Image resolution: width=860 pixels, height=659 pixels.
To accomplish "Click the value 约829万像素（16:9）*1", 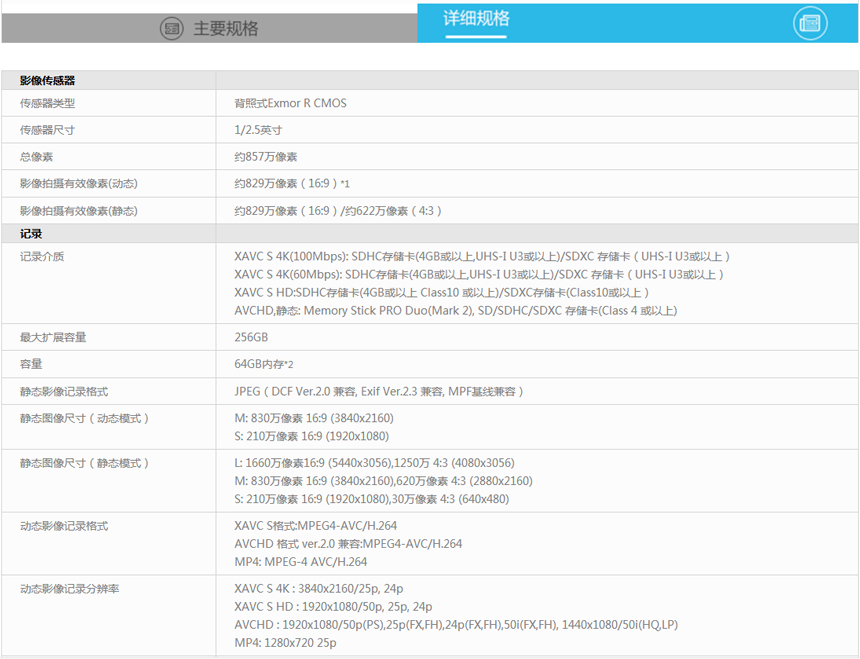I will 292,184.
